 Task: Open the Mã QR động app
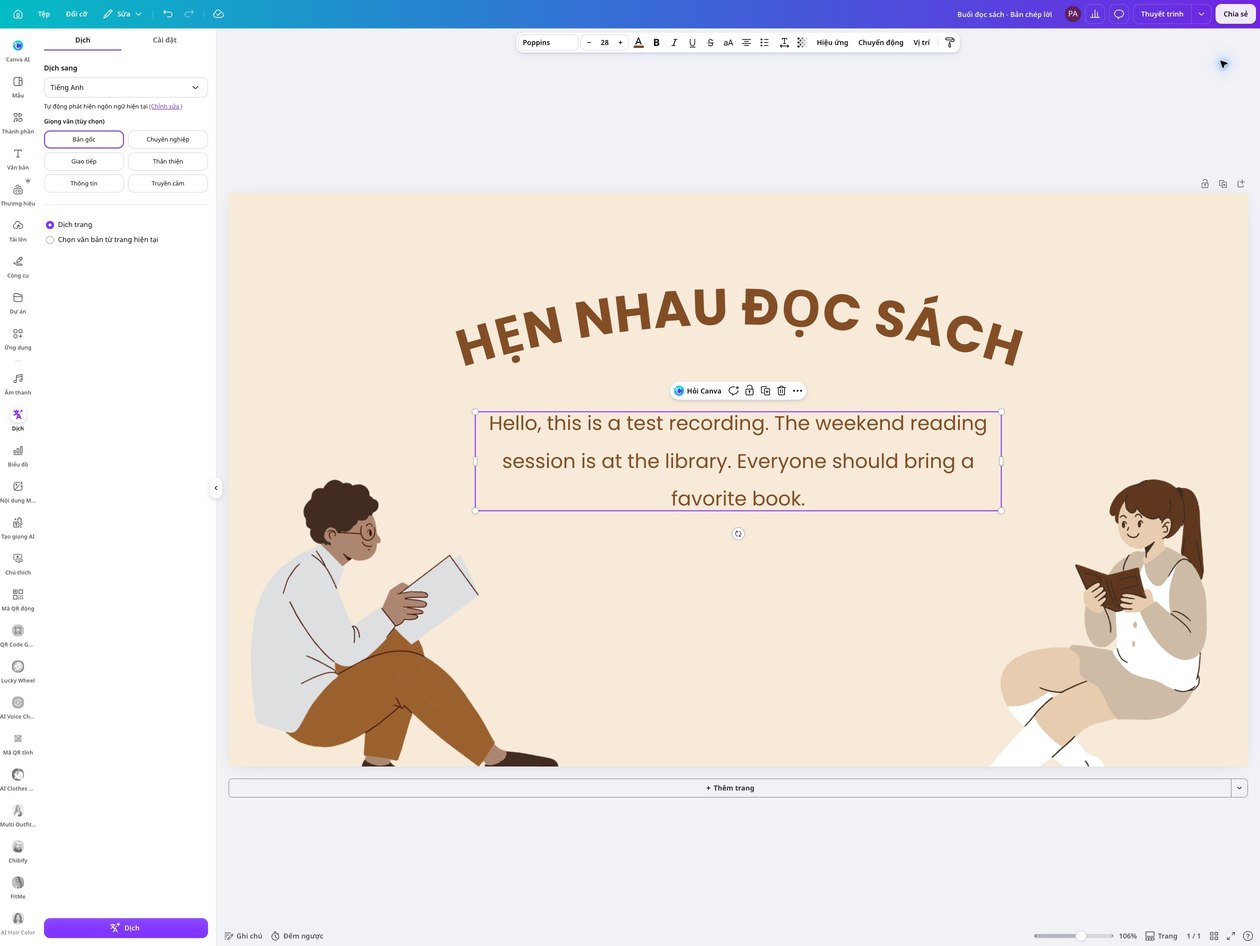click(x=18, y=600)
